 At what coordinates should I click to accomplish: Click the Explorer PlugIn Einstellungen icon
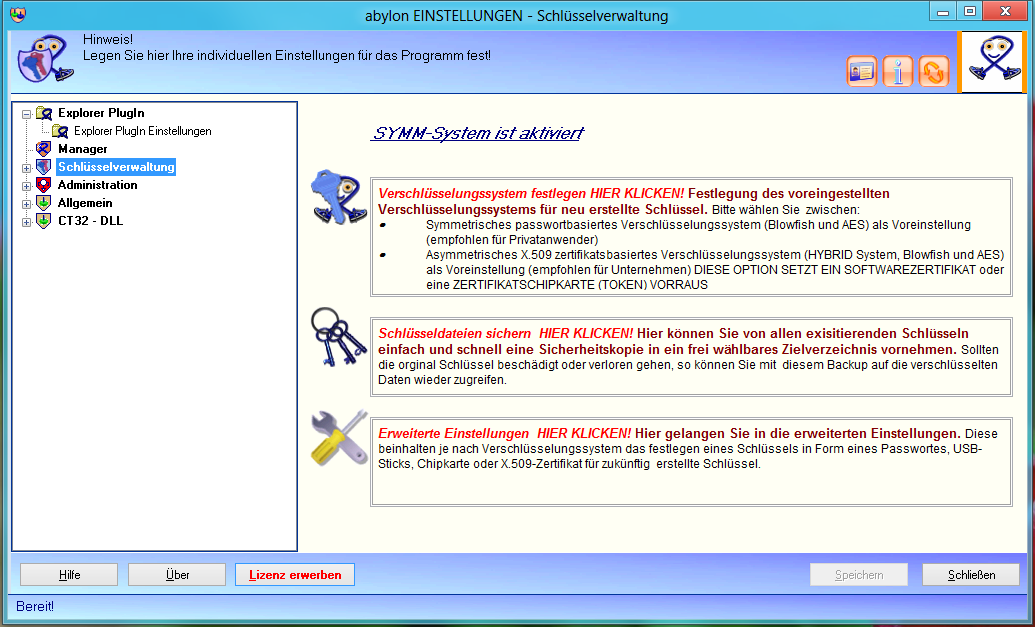coord(60,131)
